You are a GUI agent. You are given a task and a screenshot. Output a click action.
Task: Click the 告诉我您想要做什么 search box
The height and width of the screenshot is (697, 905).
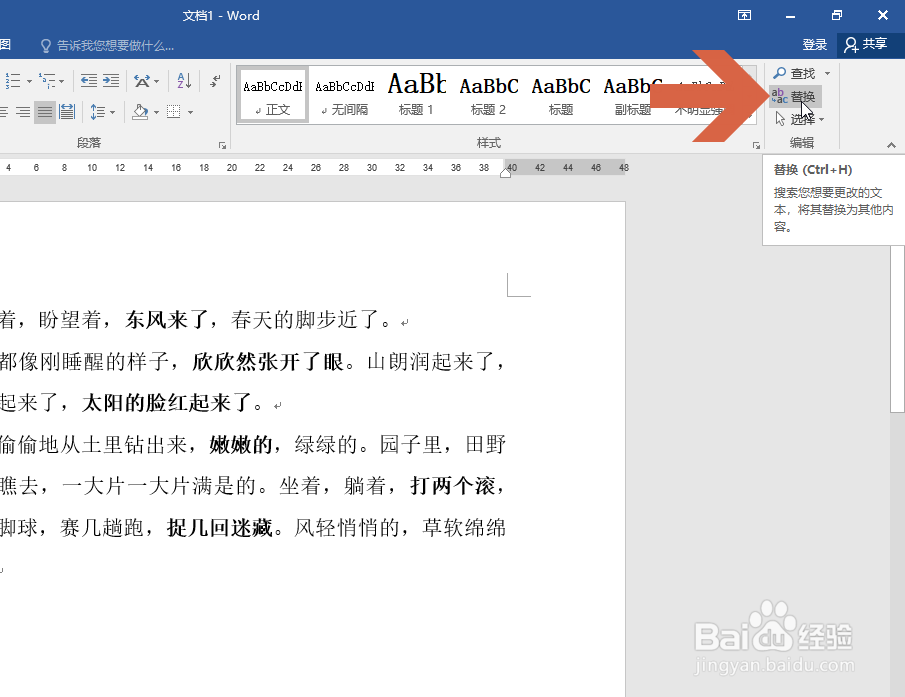tap(115, 46)
